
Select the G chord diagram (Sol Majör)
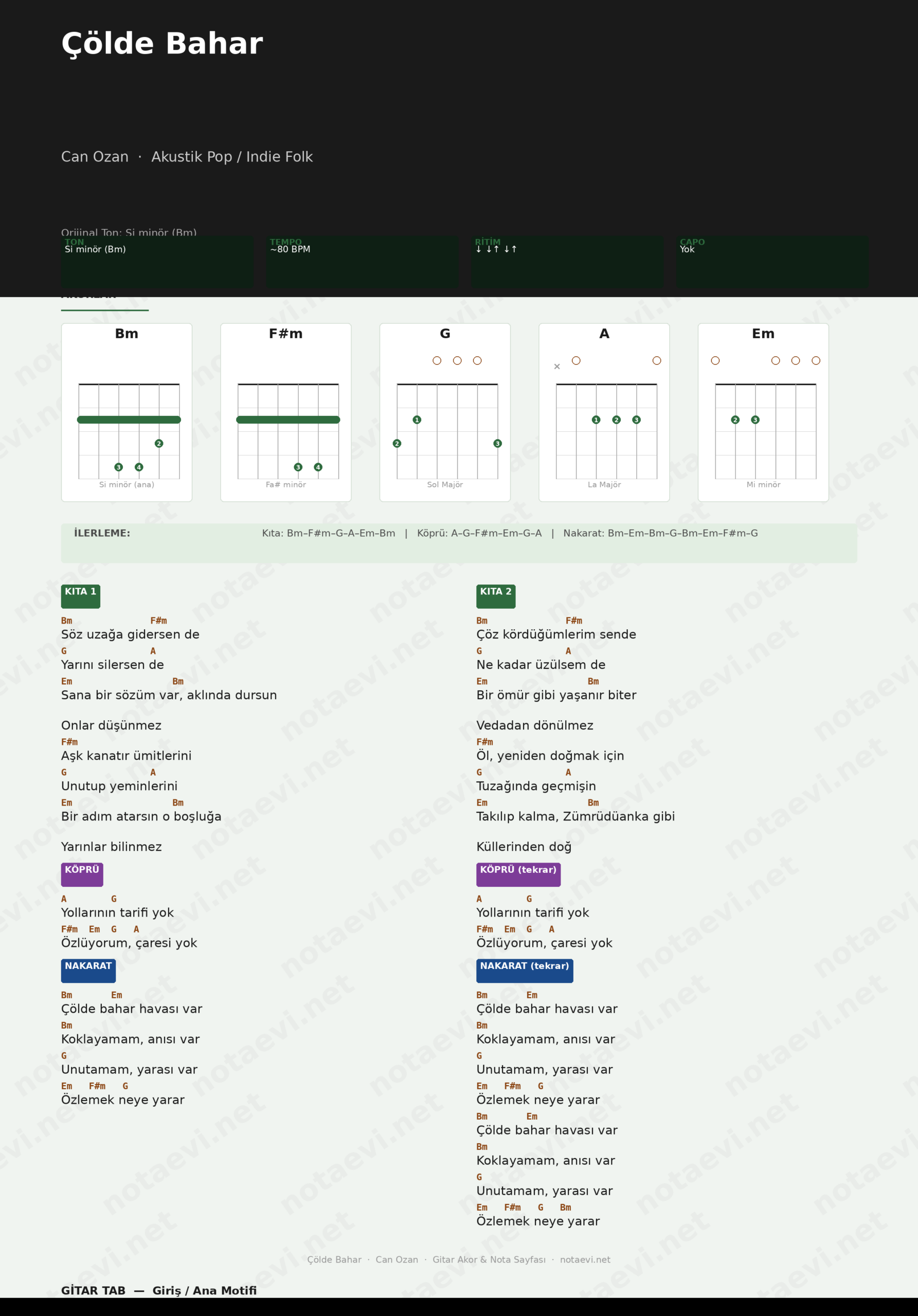[x=444, y=412]
